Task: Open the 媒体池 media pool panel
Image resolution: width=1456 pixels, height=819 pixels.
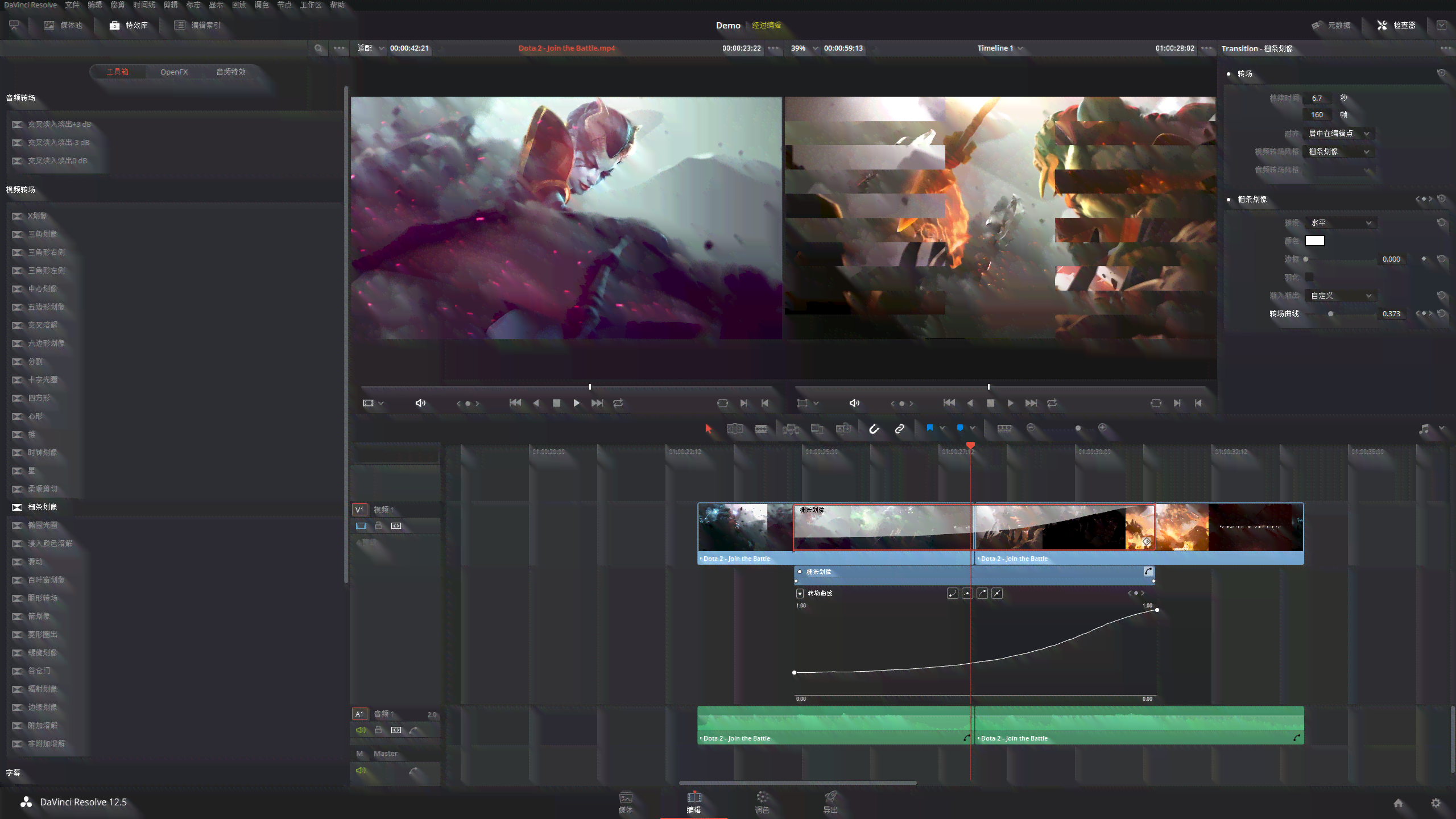Action: click(64, 25)
